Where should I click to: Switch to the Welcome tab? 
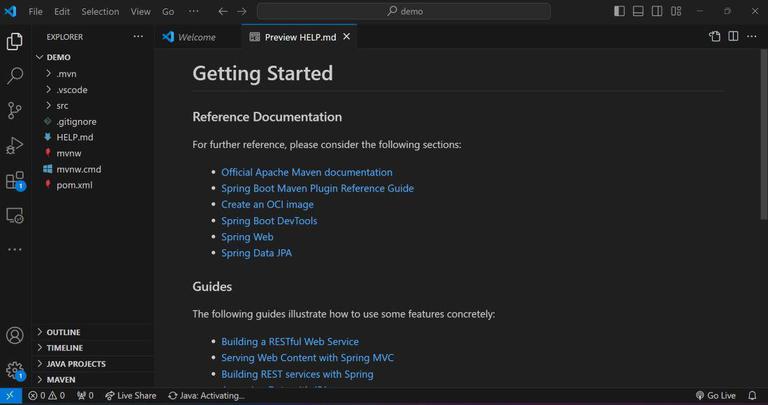point(196,37)
